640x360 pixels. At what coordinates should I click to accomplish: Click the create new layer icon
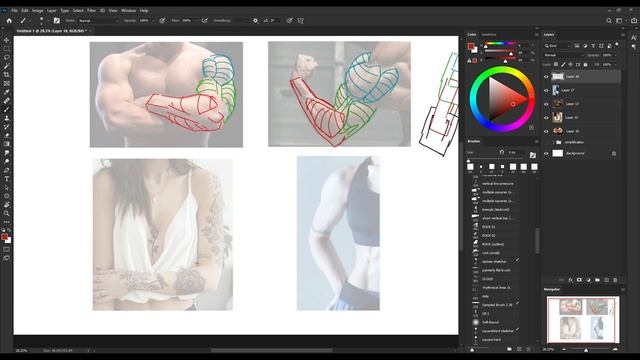pyautogui.click(x=606, y=280)
